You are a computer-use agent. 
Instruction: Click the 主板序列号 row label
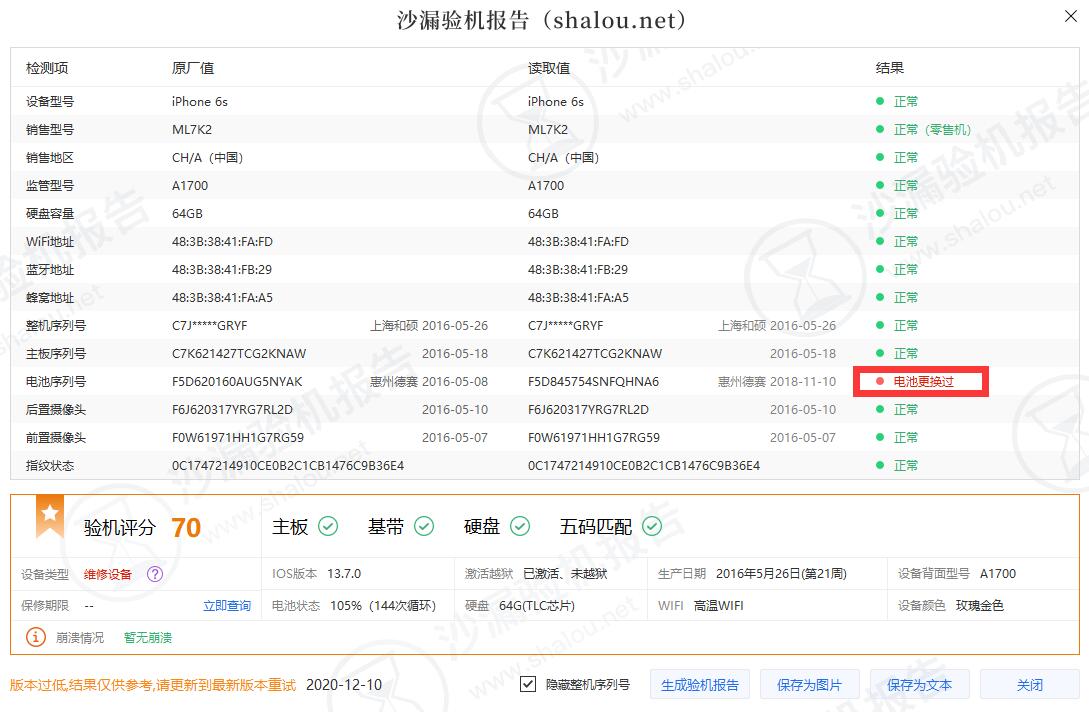56,354
